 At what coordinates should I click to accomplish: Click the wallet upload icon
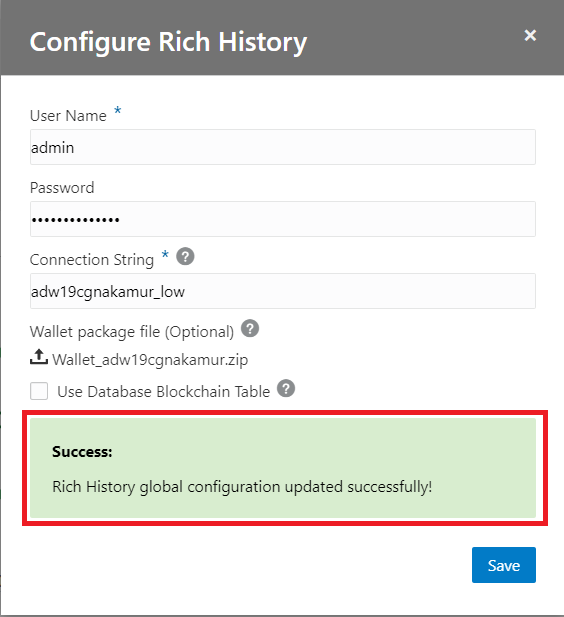pyautogui.click(x=39, y=357)
